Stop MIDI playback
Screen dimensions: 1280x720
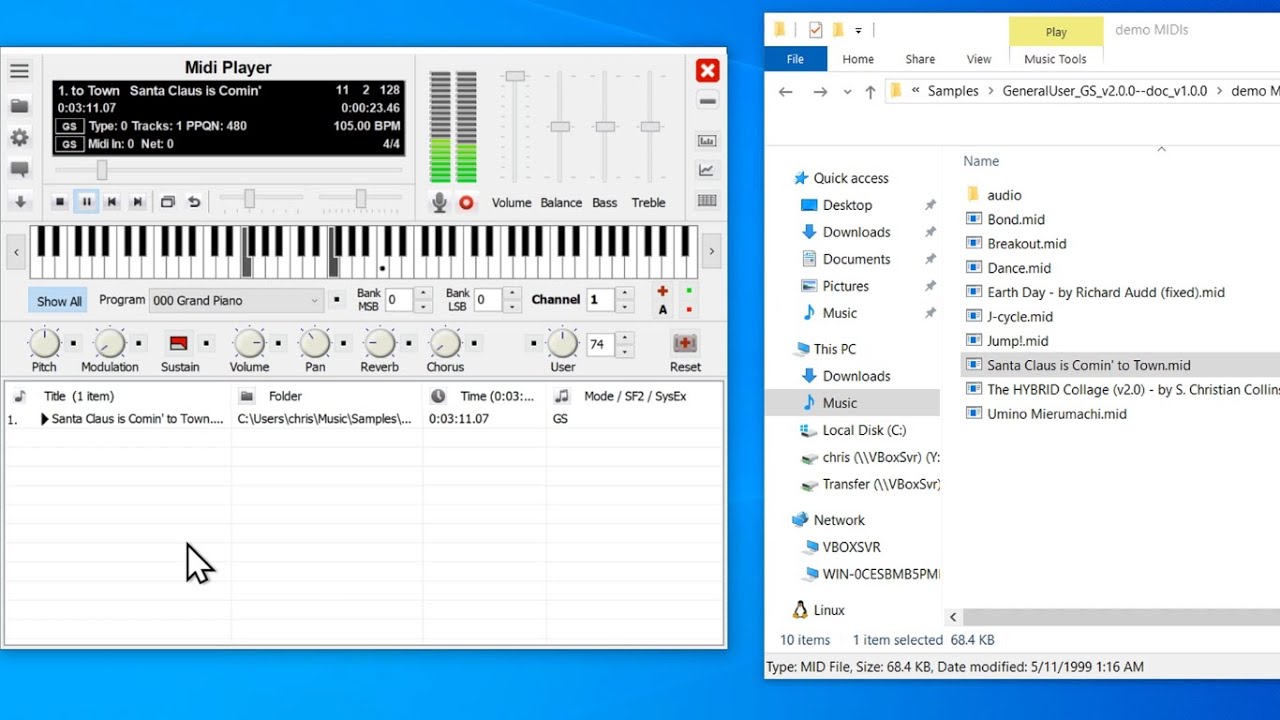pos(60,202)
